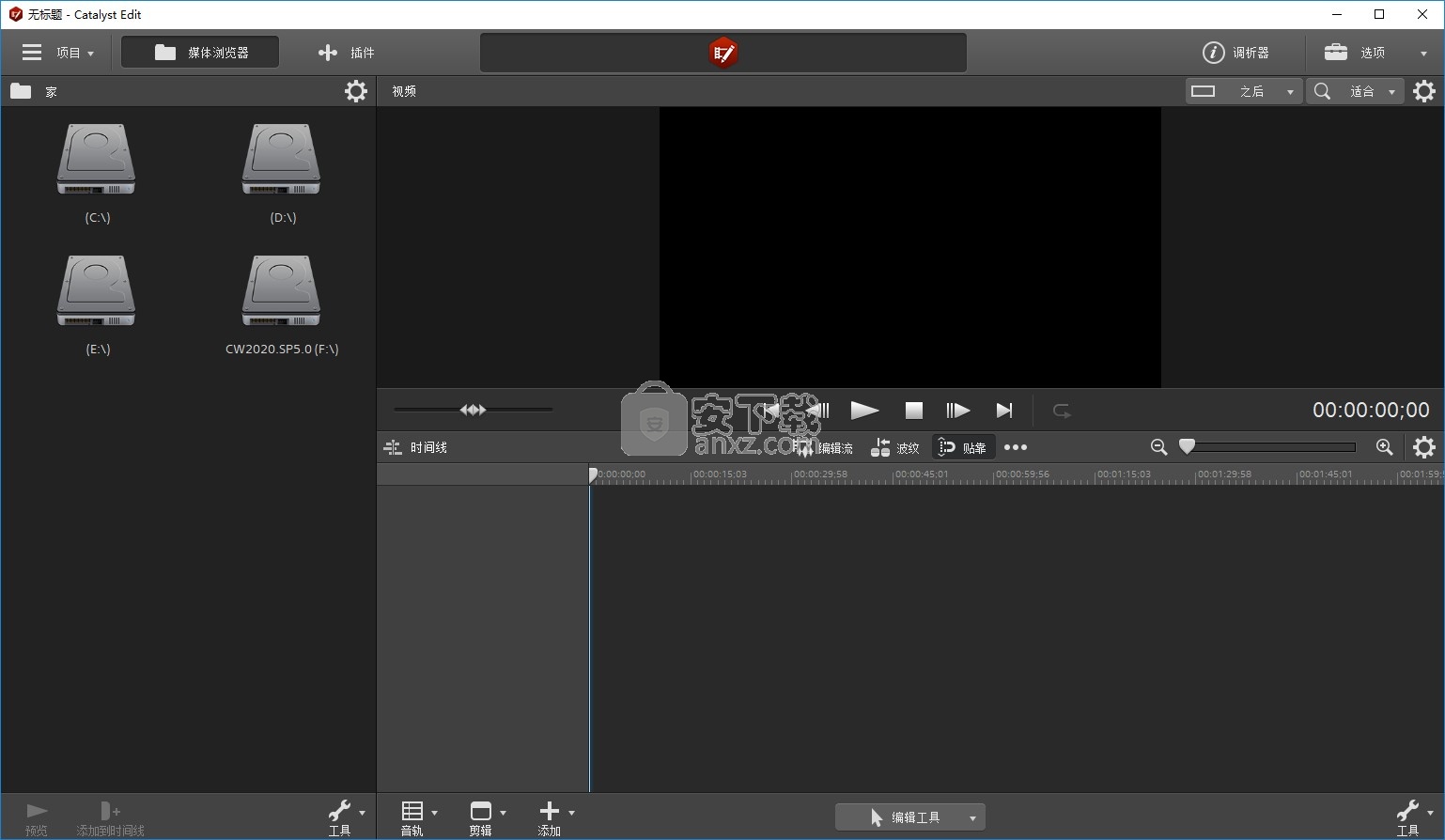Toggle 贴靠 snapping

(963, 447)
